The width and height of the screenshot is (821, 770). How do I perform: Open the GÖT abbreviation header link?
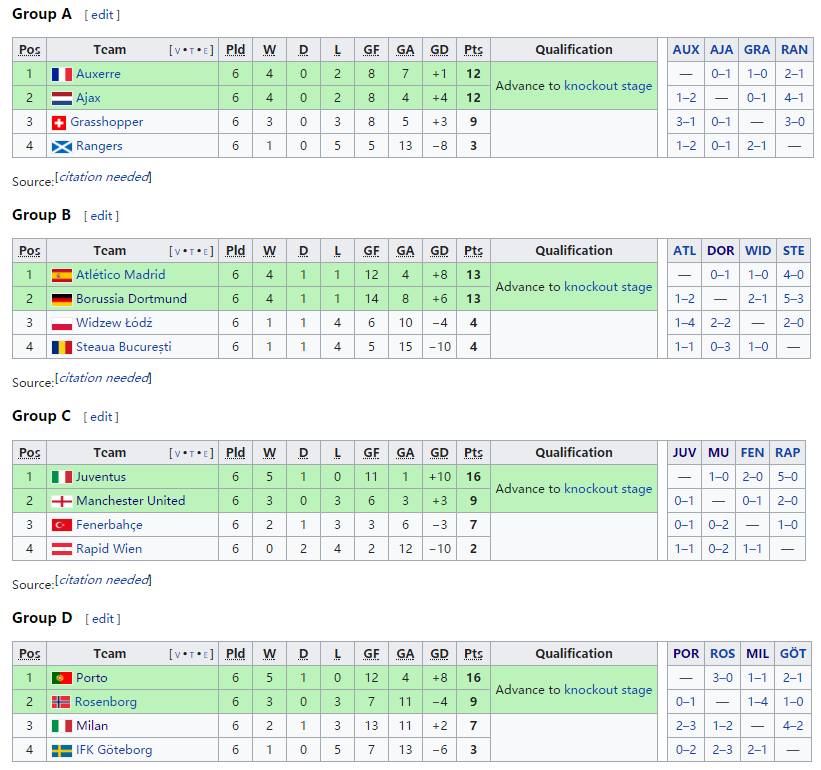(x=793, y=654)
